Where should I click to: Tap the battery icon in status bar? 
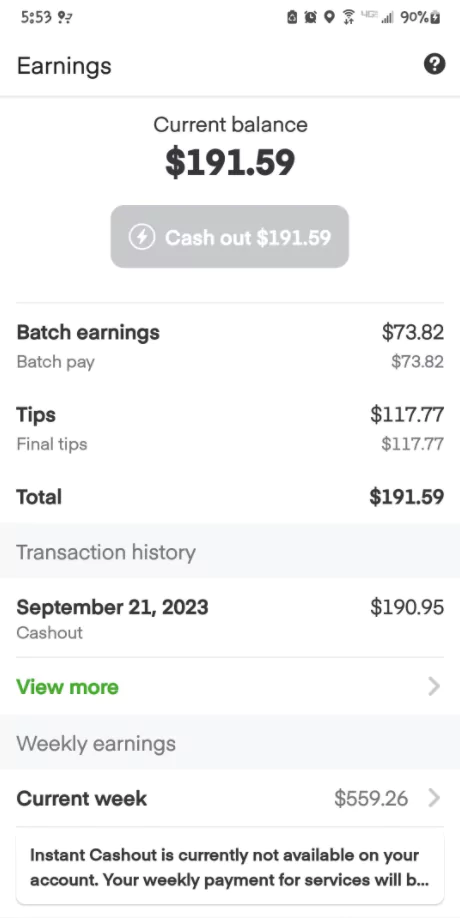pyautogui.click(x=435, y=18)
